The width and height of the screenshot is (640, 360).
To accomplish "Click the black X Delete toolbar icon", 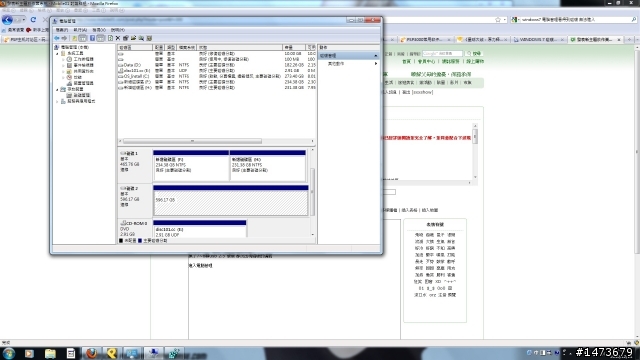I will pos(118,38).
